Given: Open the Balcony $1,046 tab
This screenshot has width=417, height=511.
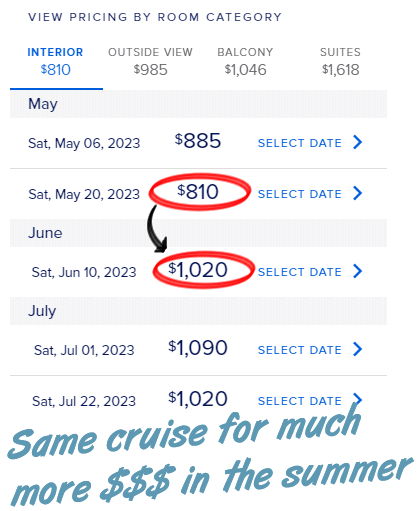Looking at the screenshot, I should coord(245,62).
